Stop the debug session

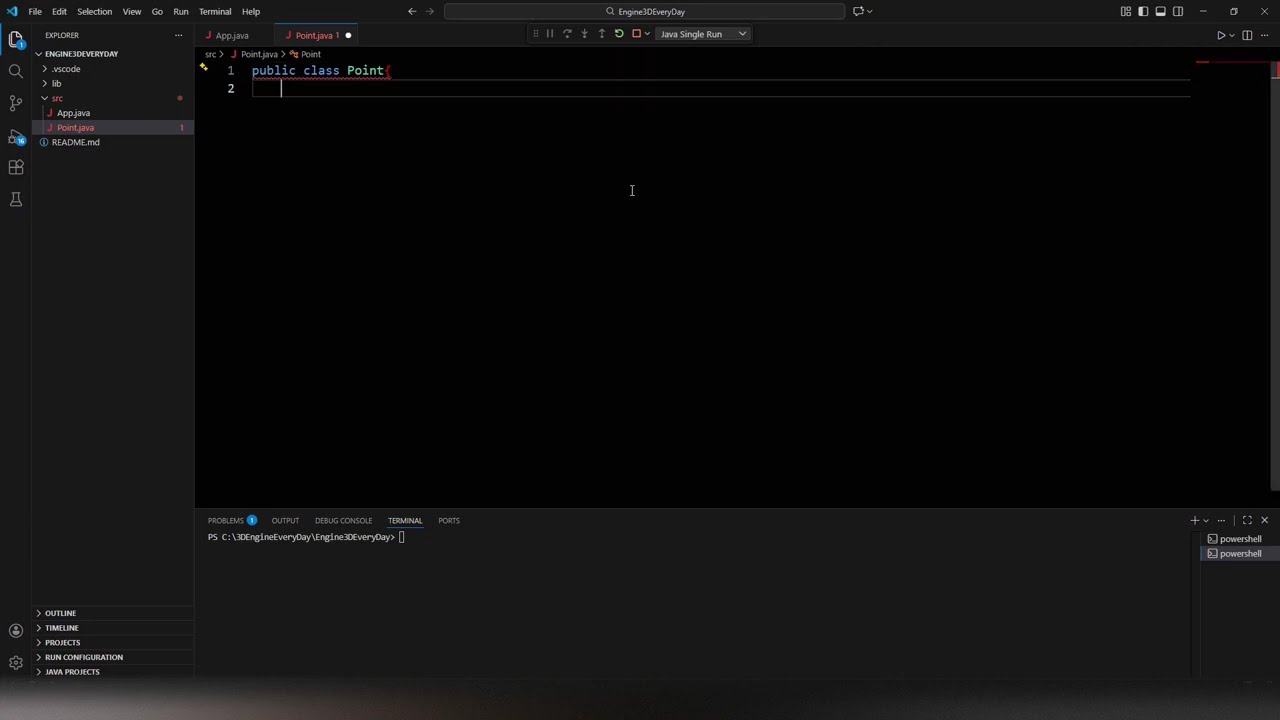pos(636,34)
